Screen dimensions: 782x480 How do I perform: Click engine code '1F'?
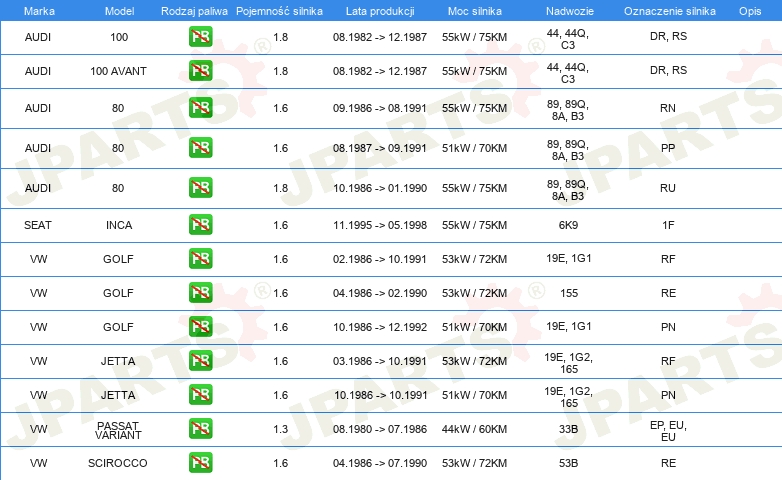(x=668, y=225)
